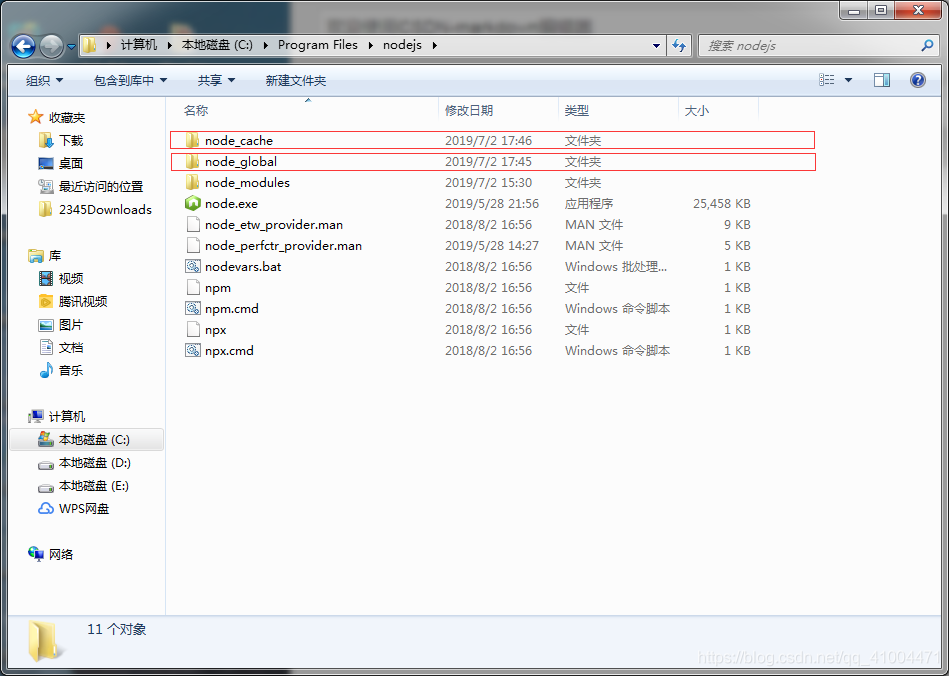Click the Forward navigation arrow button
This screenshot has height=676, width=949.
(51, 46)
